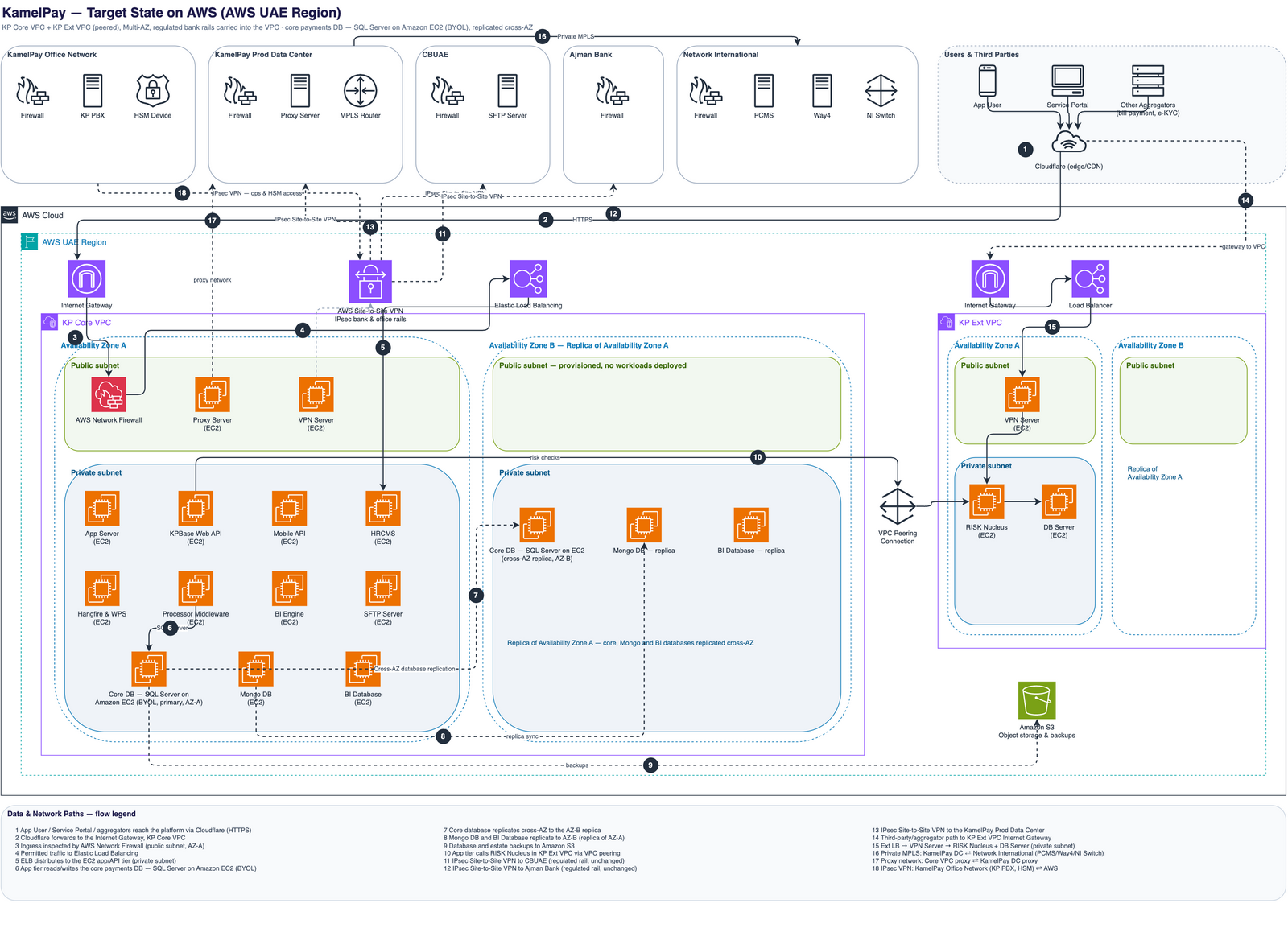
Task: Select the AWS Cloud logo icon
Action: tap(10, 215)
